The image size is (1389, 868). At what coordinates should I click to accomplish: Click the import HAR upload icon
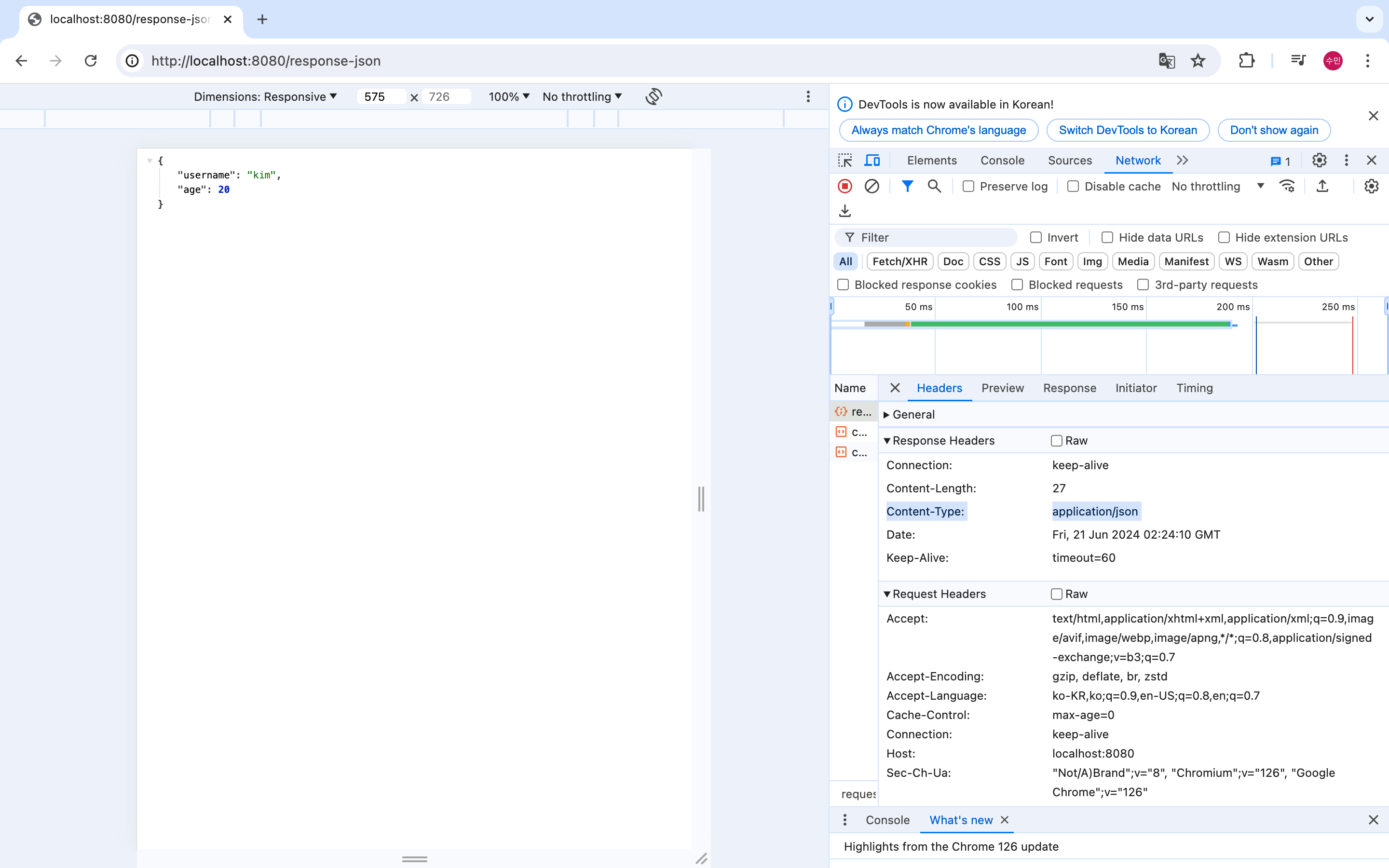[1322, 186]
